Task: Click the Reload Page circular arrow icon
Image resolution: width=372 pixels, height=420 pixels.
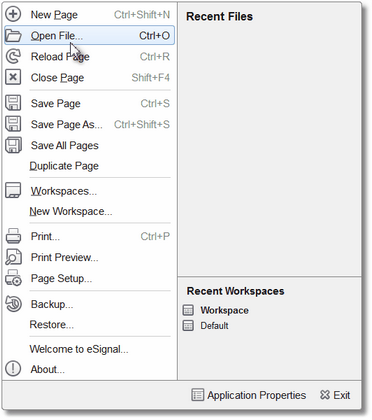Action: click(x=13, y=56)
